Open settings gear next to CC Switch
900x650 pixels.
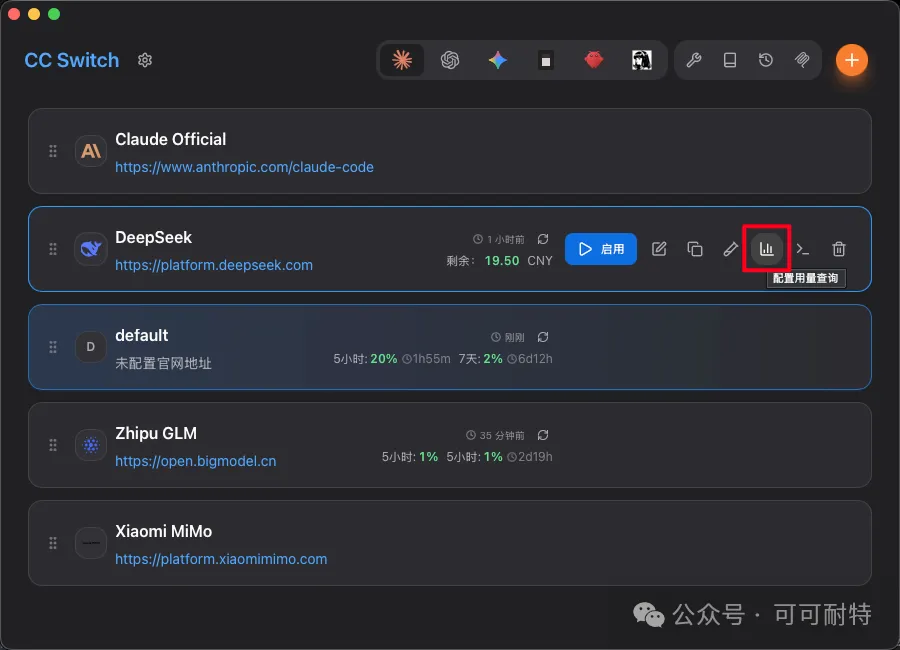coord(145,60)
